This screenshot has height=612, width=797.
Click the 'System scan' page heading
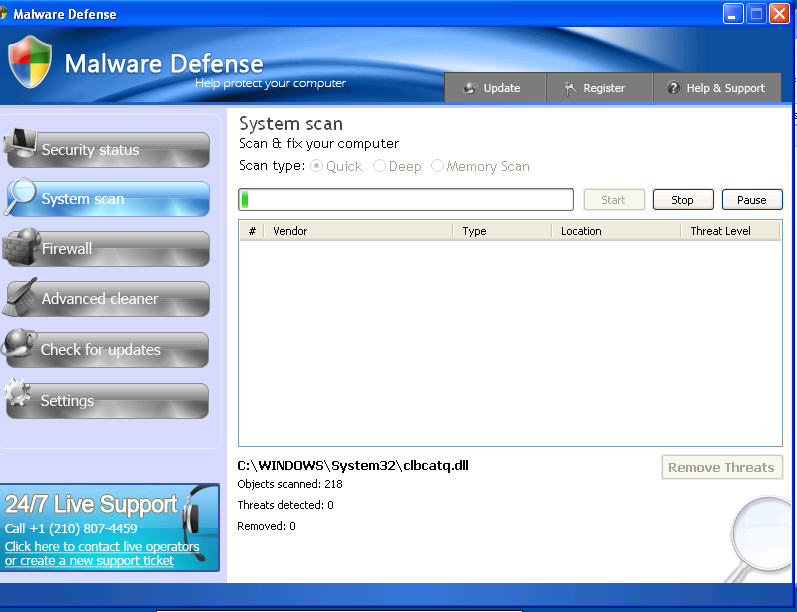(291, 124)
